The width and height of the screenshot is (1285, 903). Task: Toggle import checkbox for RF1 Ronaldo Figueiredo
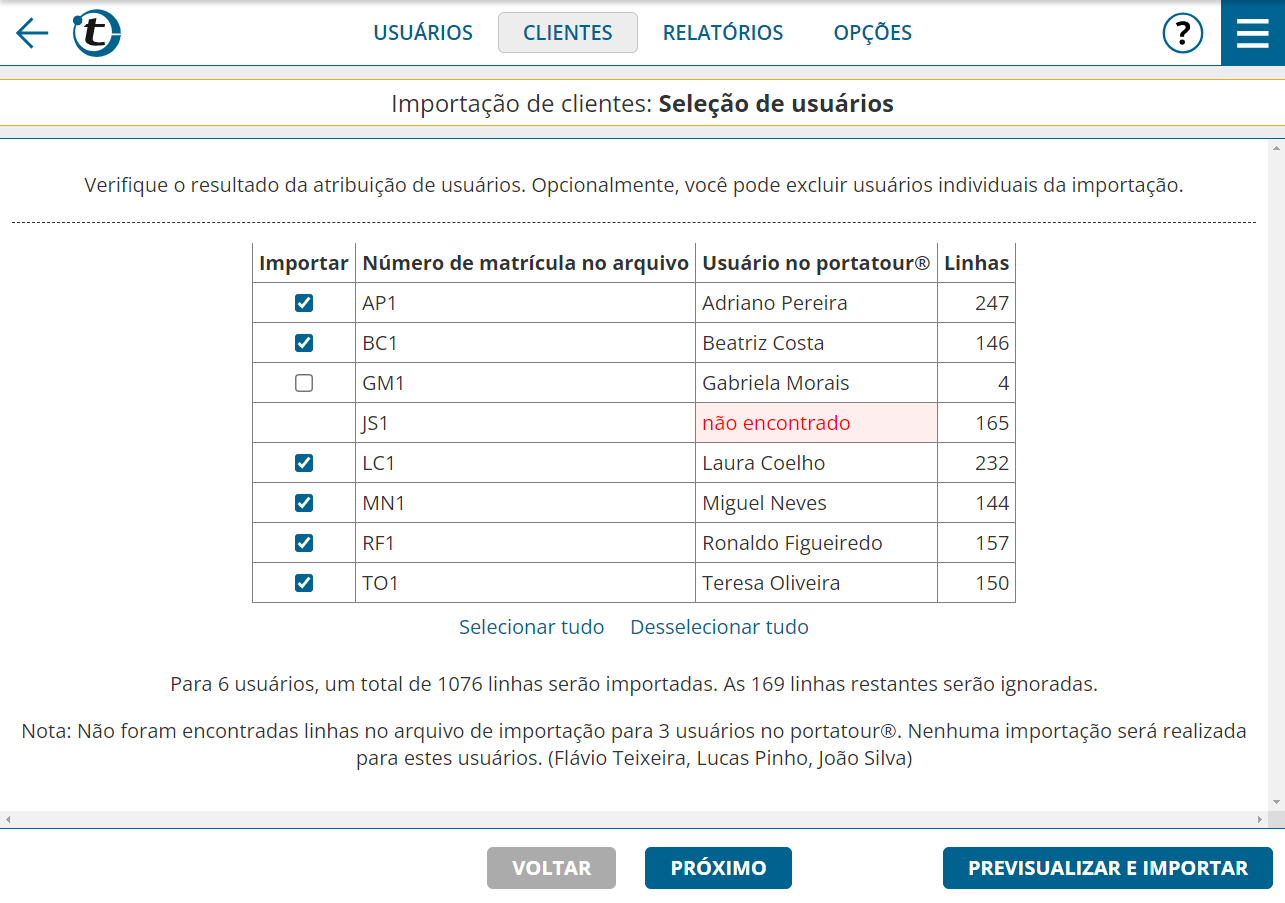pyautogui.click(x=304, y=543)
